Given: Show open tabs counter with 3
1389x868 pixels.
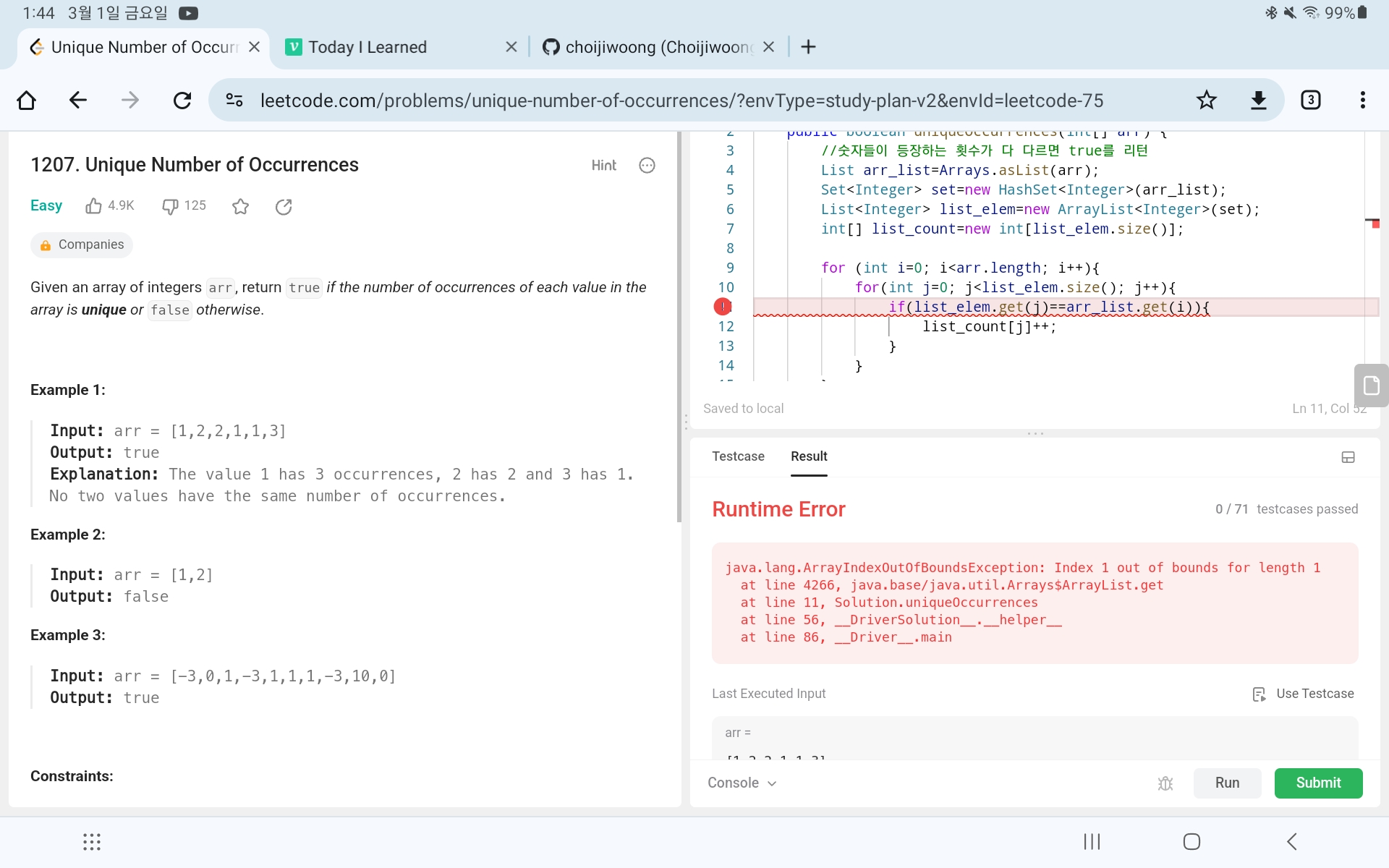Looking at the screenshot, I should [1311, 100].
